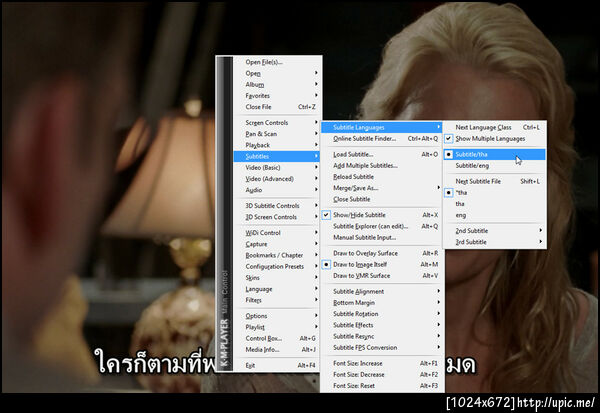The image size is (600, 413).
Task: Expand Subtitle Effects submenu
Action: 381,325
